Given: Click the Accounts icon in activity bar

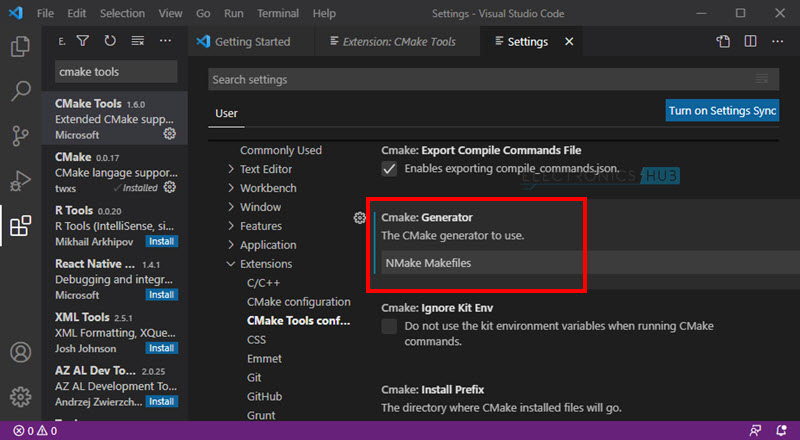Looking at the screenshot, I should (20, 353).
